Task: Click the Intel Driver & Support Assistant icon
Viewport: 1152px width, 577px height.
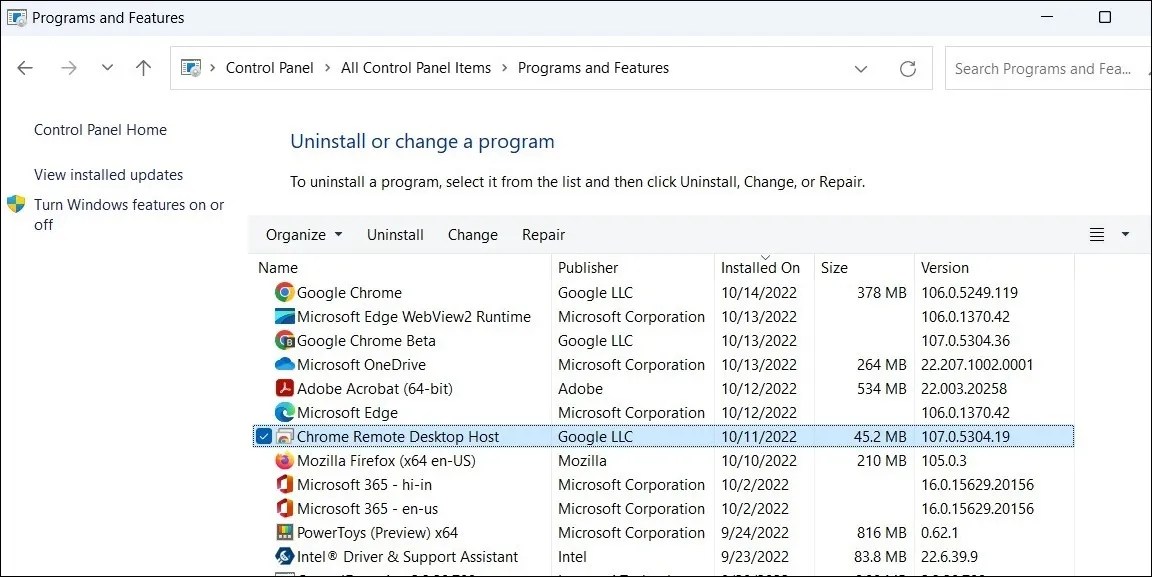Action: 284,556
